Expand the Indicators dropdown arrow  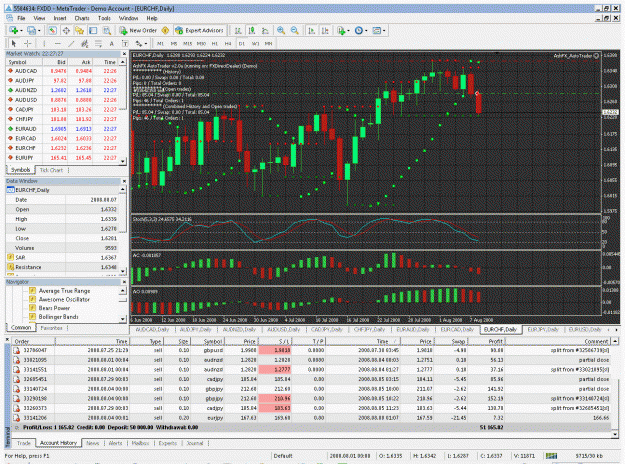348,31
